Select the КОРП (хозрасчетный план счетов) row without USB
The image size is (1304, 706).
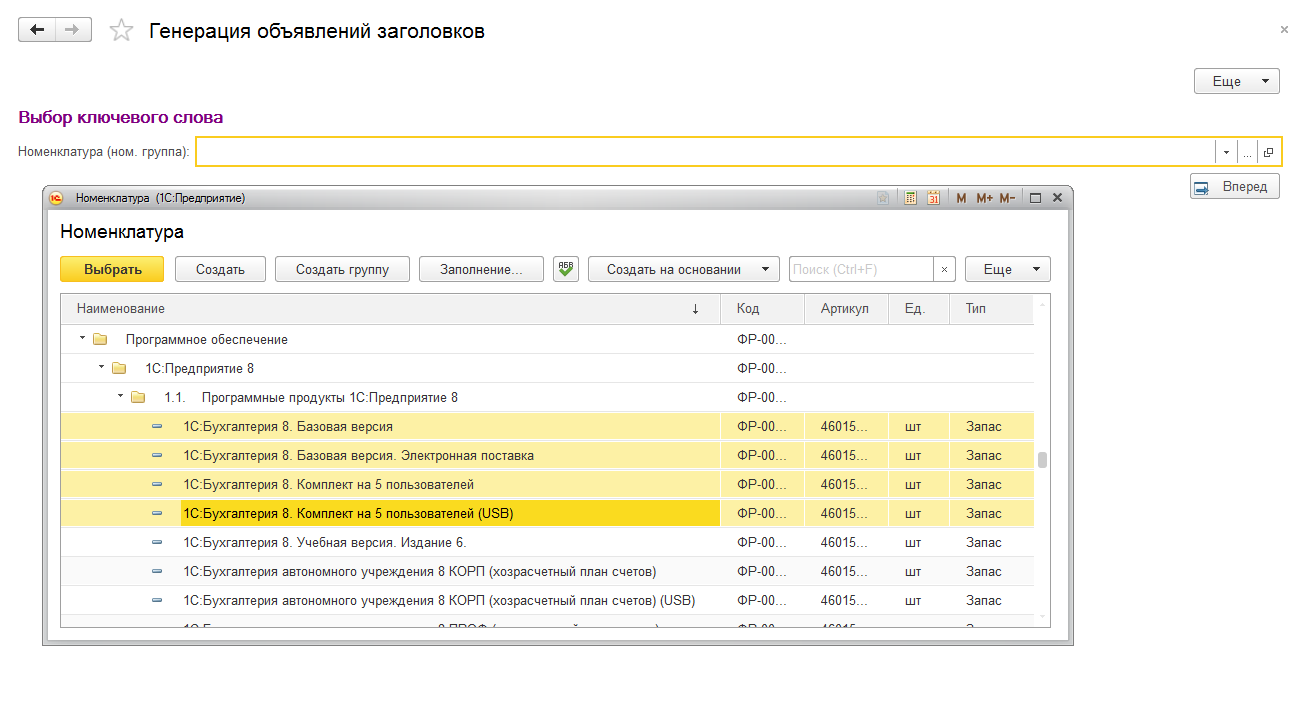(x=547, y=572)
